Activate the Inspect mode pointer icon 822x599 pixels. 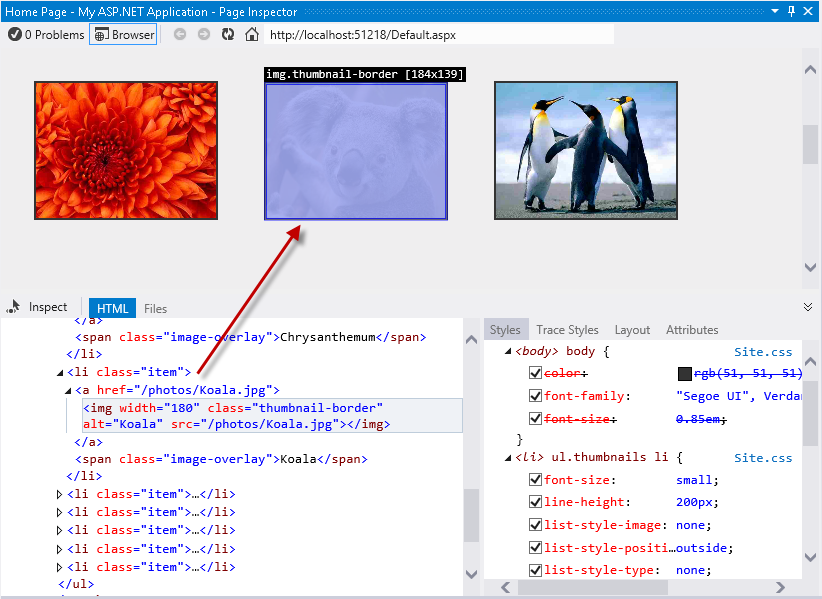[13, 307]
